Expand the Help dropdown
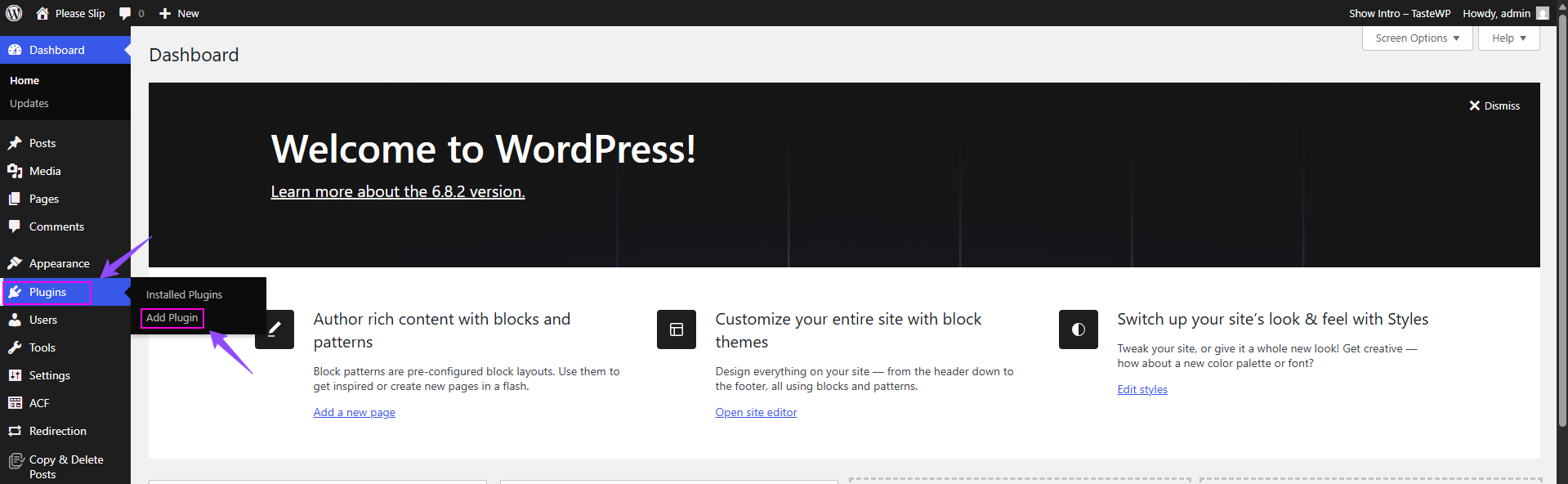The height and width of the screenshot is (484, 1568). [1508, 38]
